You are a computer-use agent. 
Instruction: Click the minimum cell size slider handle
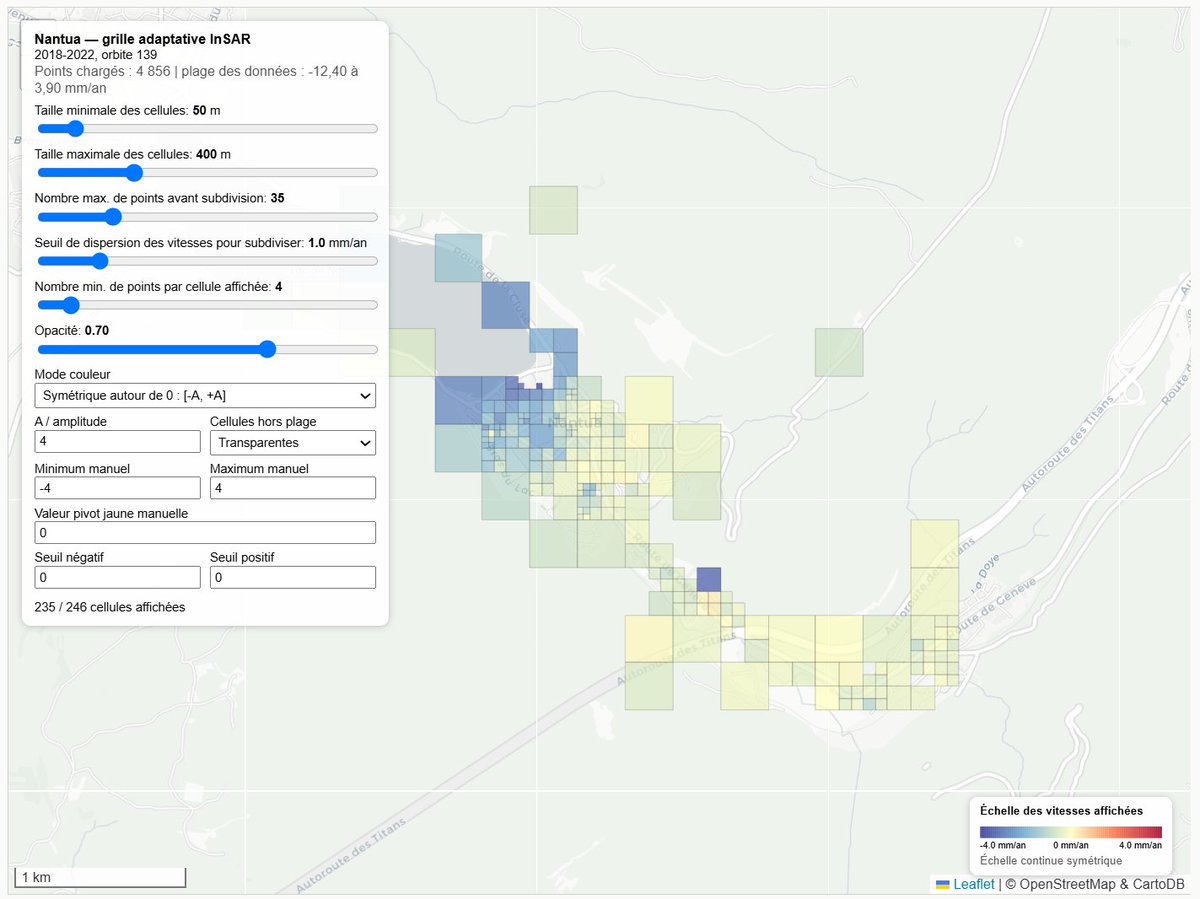pyautogui.click(x=74, y=128)
